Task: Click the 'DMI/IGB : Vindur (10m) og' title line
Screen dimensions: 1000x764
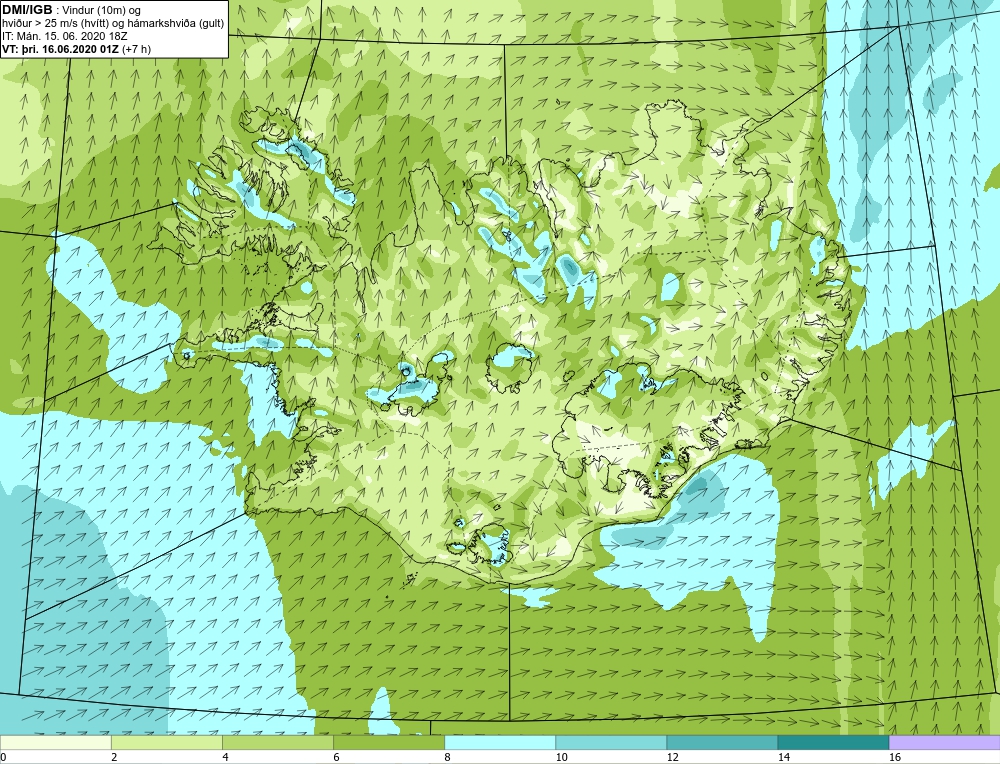Action: 72,10
